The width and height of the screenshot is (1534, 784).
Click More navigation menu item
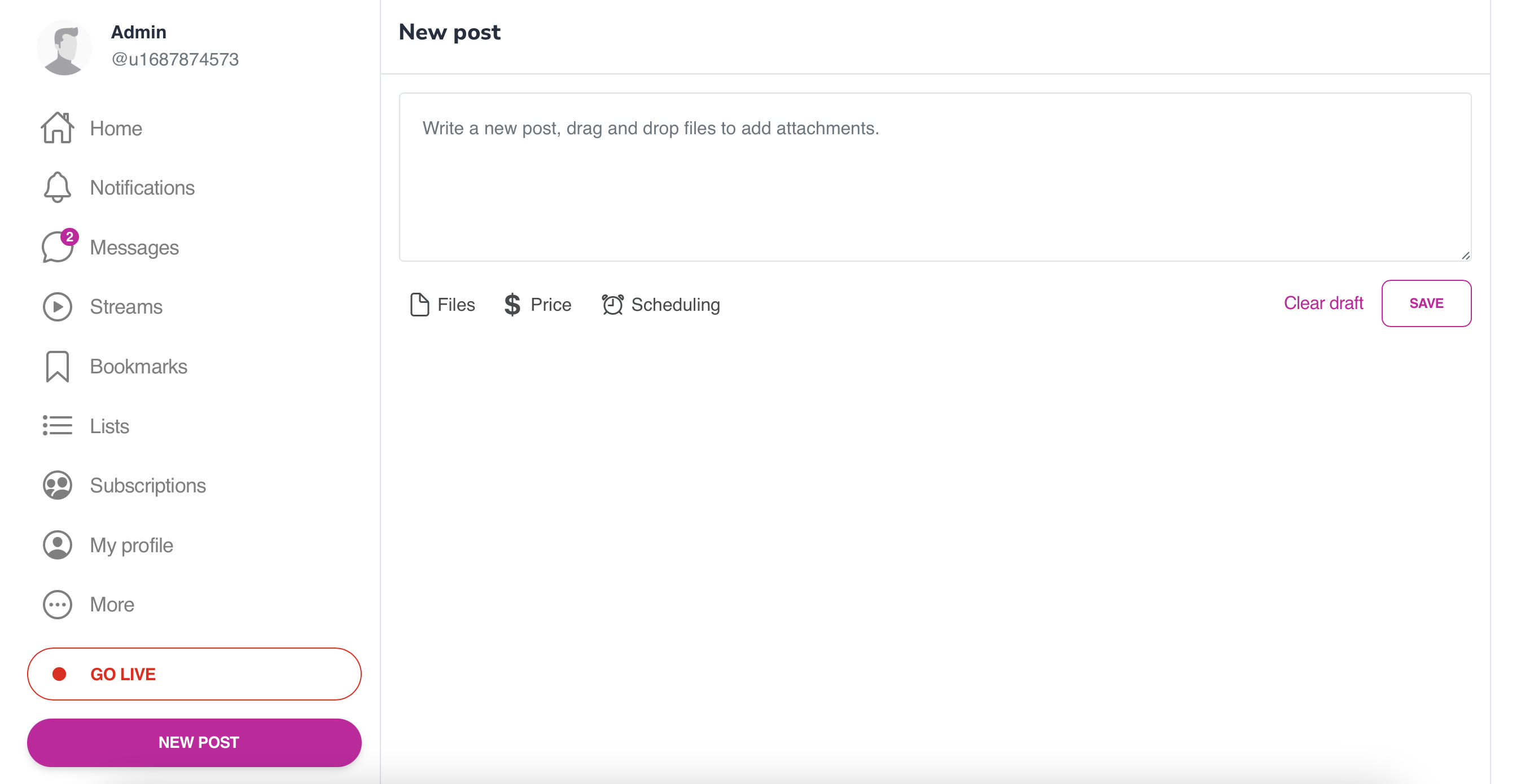click(113, 604)
